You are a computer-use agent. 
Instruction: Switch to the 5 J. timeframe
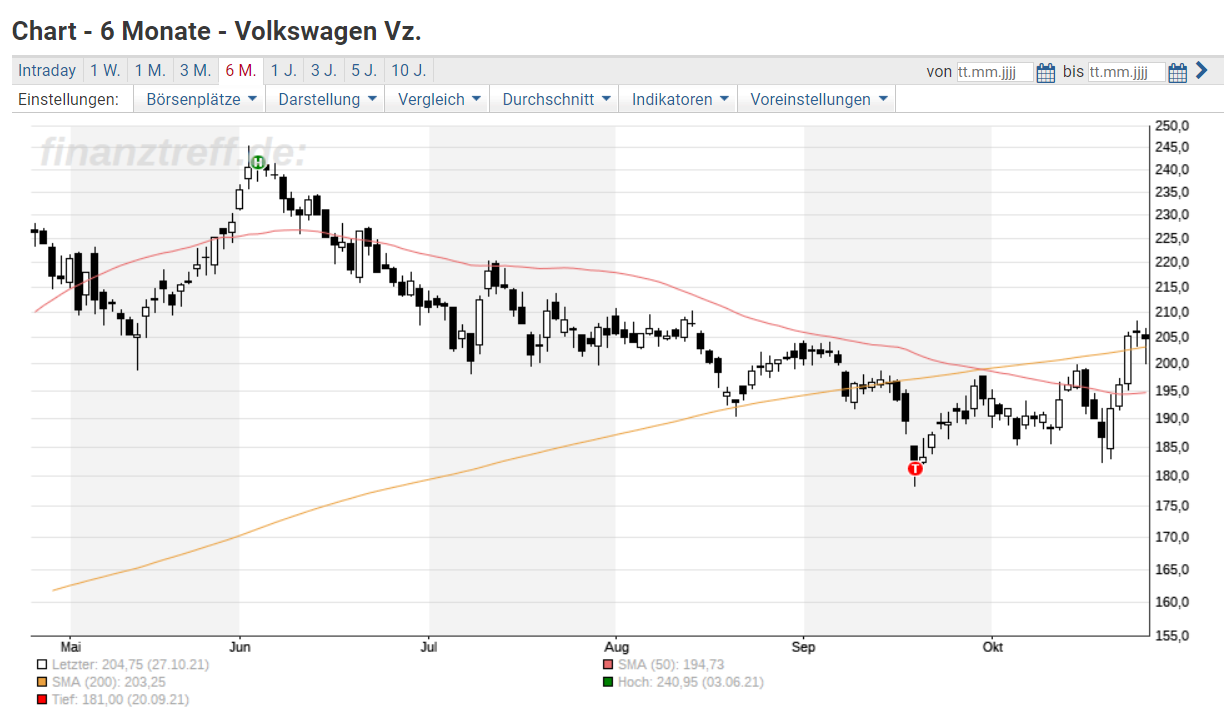click(363, 70)
